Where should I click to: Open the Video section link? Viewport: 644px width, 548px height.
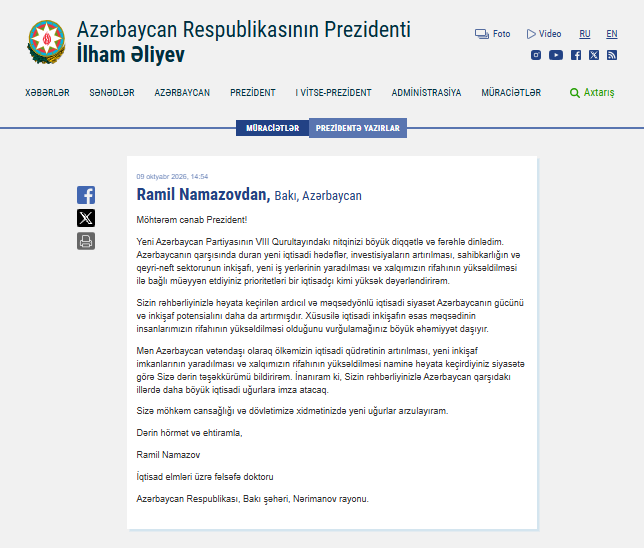point(544,34)
